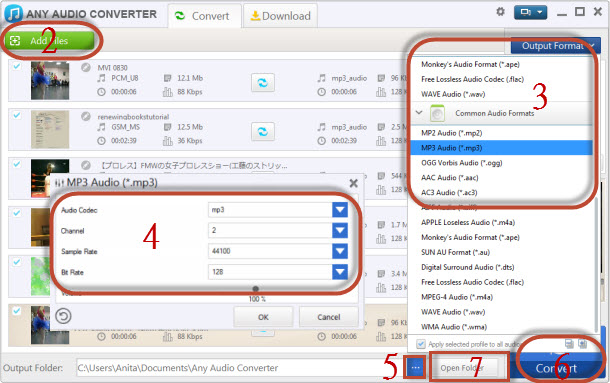Select OGG Vorbis Audio (*.ogg) format
610x383 pixels.
(501, 163)
